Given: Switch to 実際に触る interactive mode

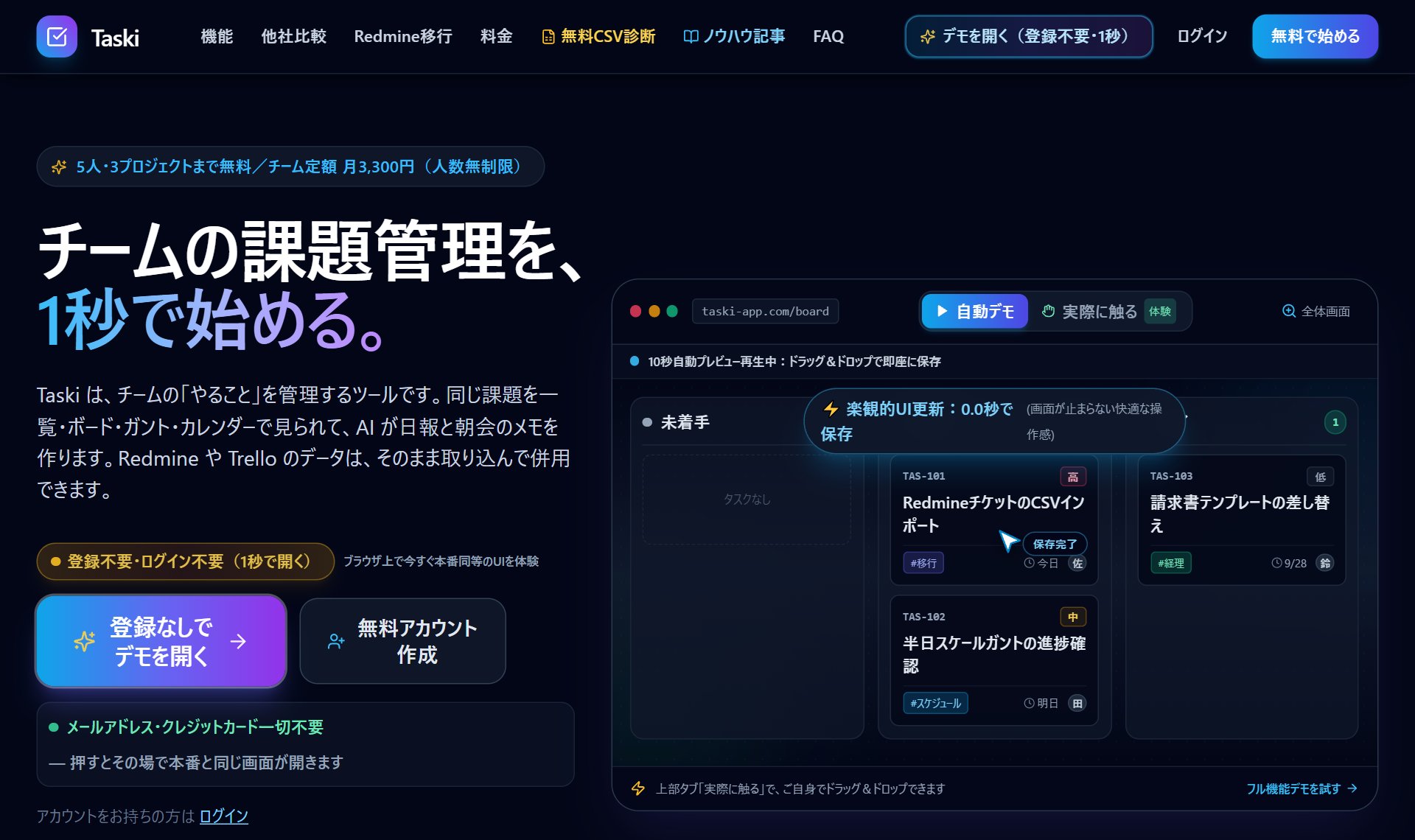Looking at the screenshot, I should coord(1108,311).
